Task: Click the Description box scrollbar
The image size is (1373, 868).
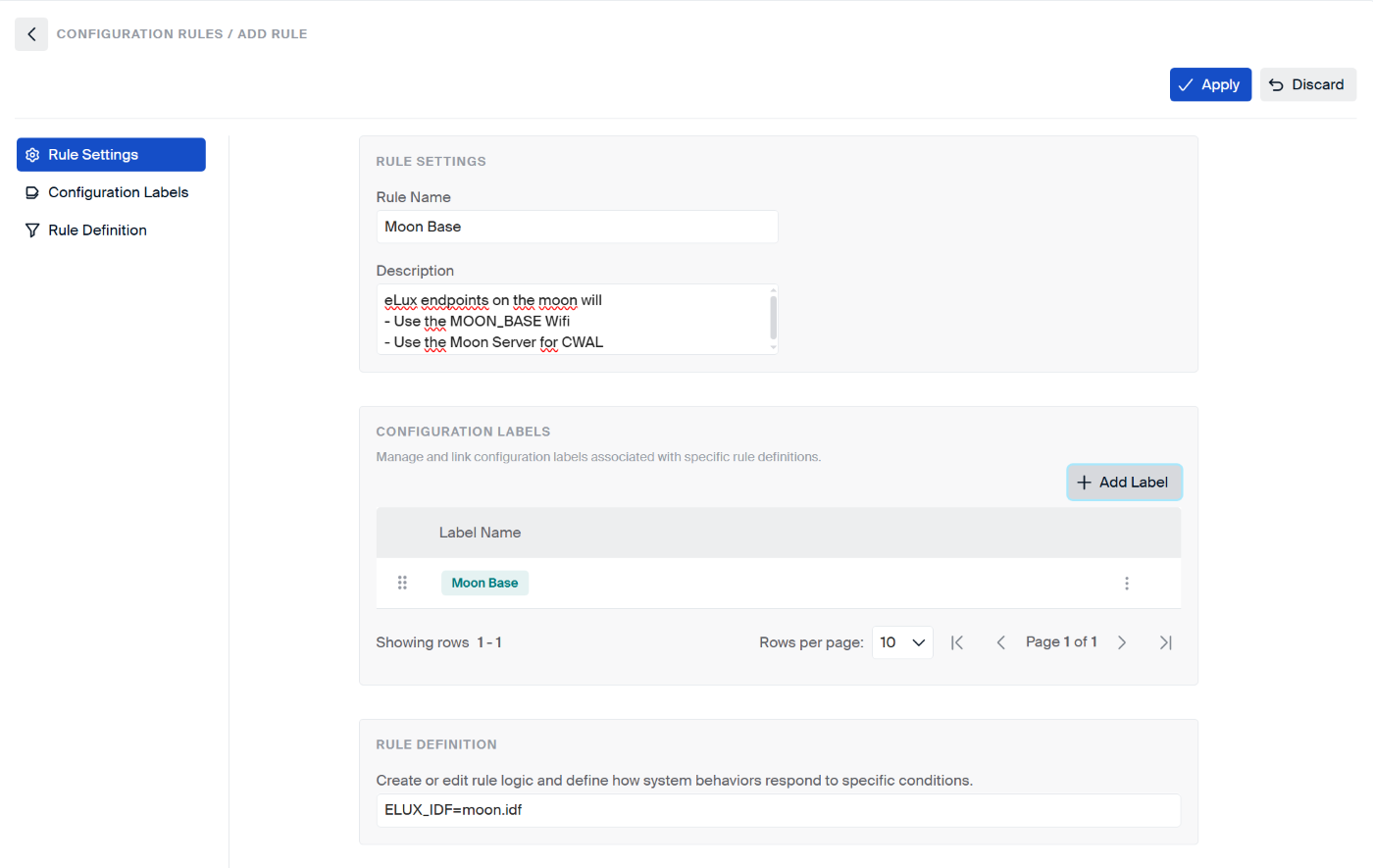Action: [773, 318]
